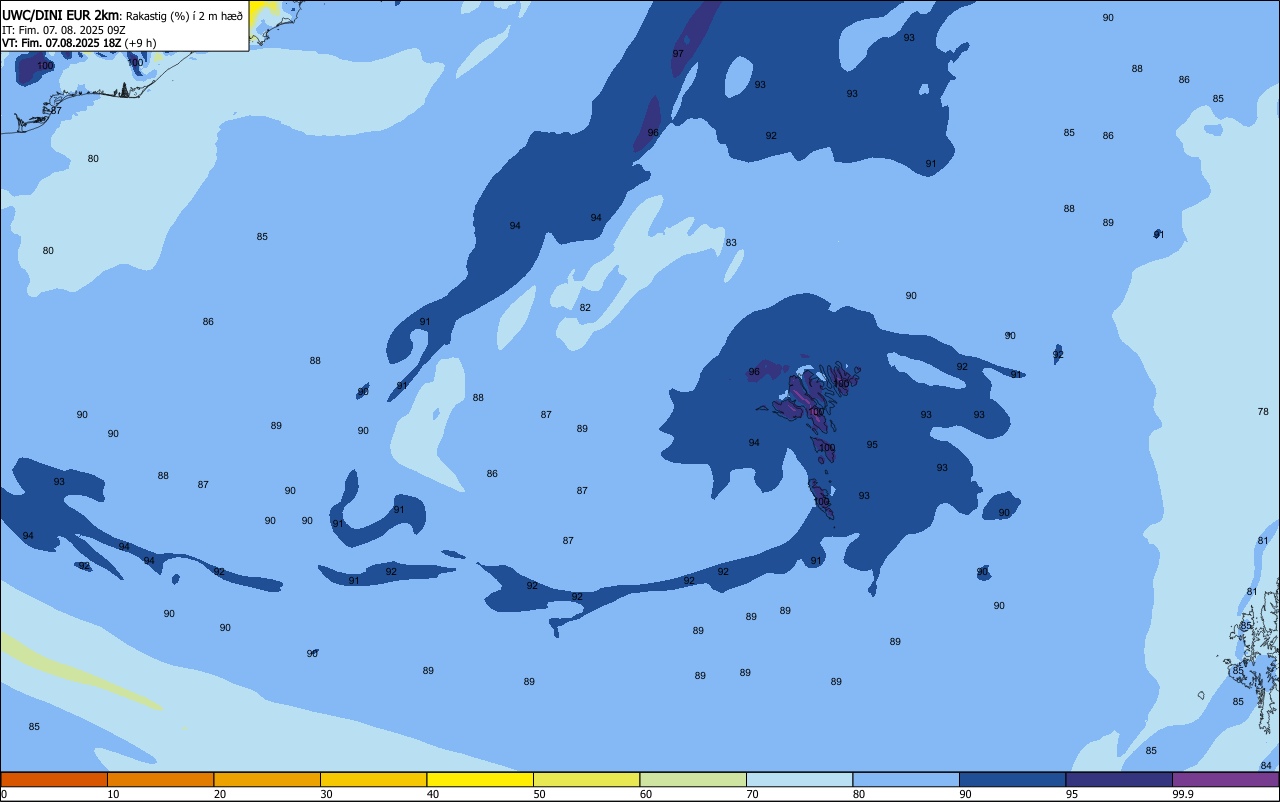Select the 30–40 golden legend swatch
Viewport: 1280px width, 802px height.
point(373,779)
